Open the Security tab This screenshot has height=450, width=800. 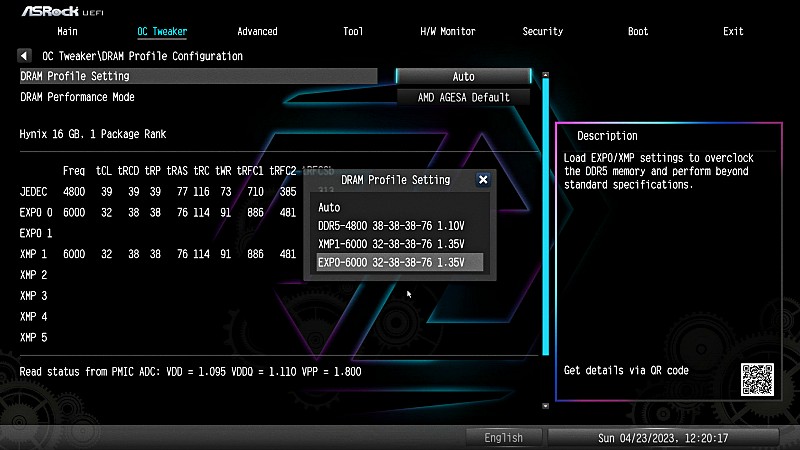(542, 32)
